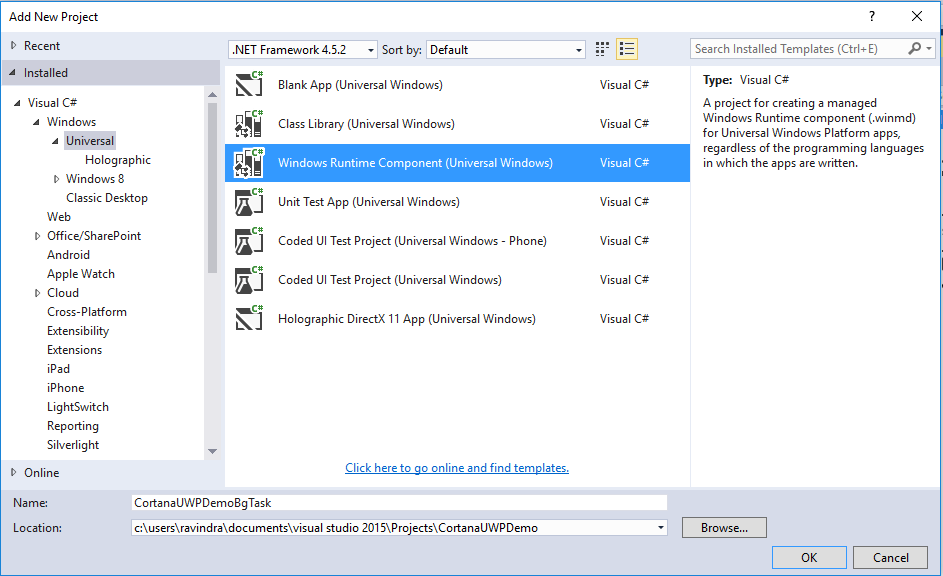Collapse the Visual C# tree node
The width and height of the screenshot is (943, 576).
coord(17,103)
